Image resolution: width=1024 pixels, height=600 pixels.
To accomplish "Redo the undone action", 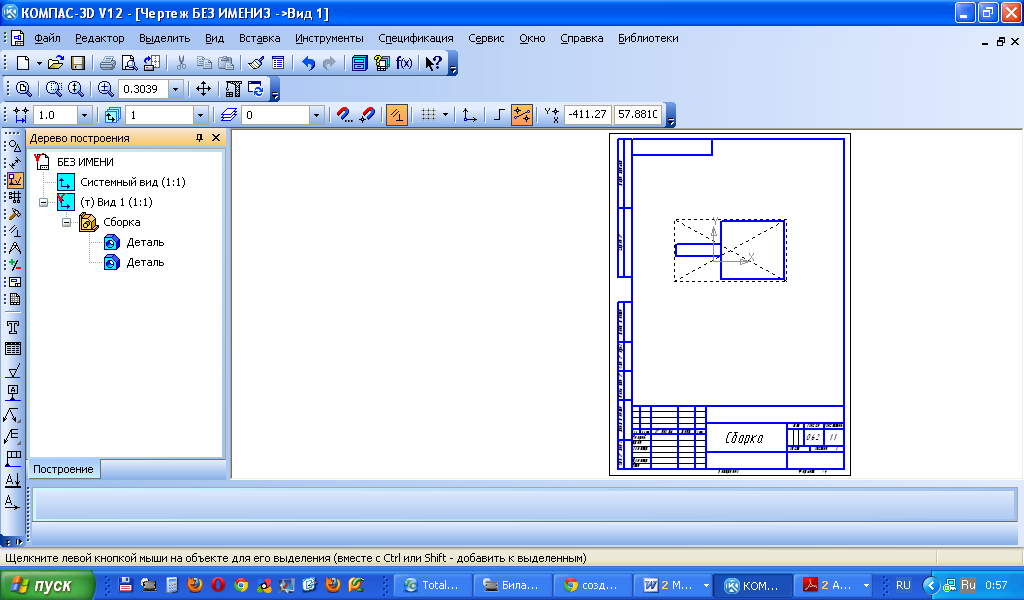I will click(329, 63).
